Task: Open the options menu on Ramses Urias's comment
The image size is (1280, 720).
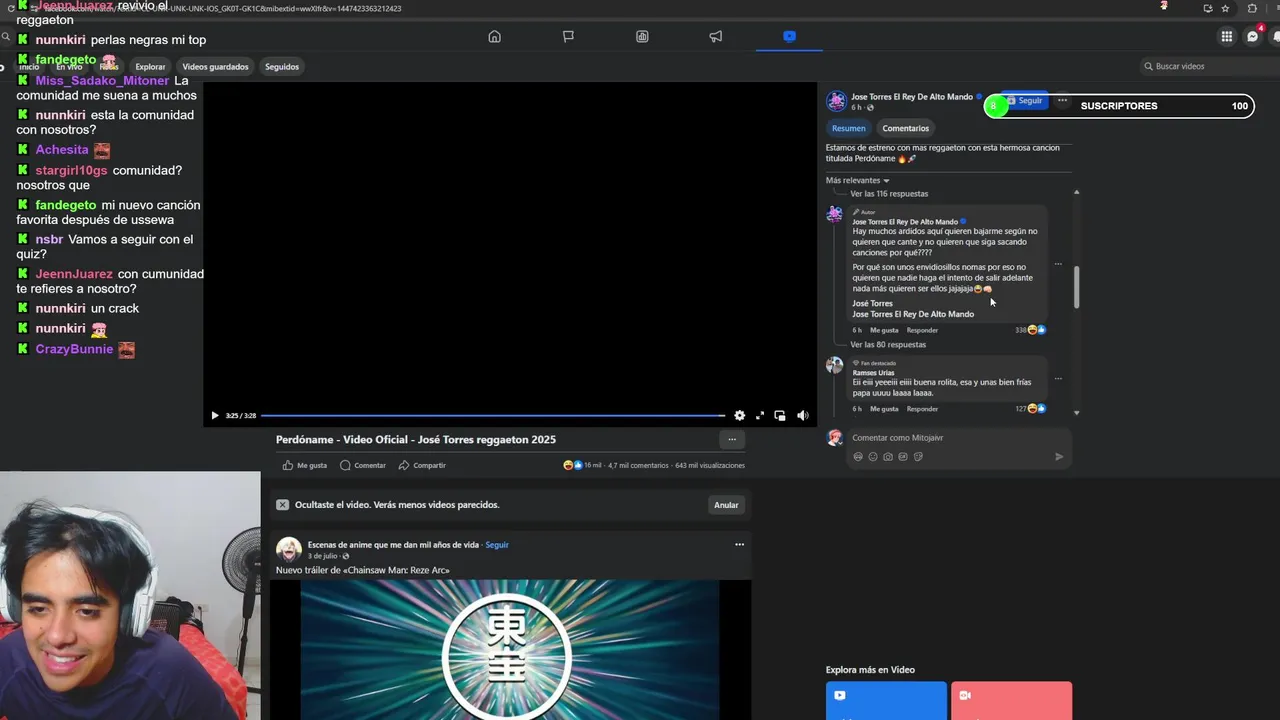Action: 1058,379
